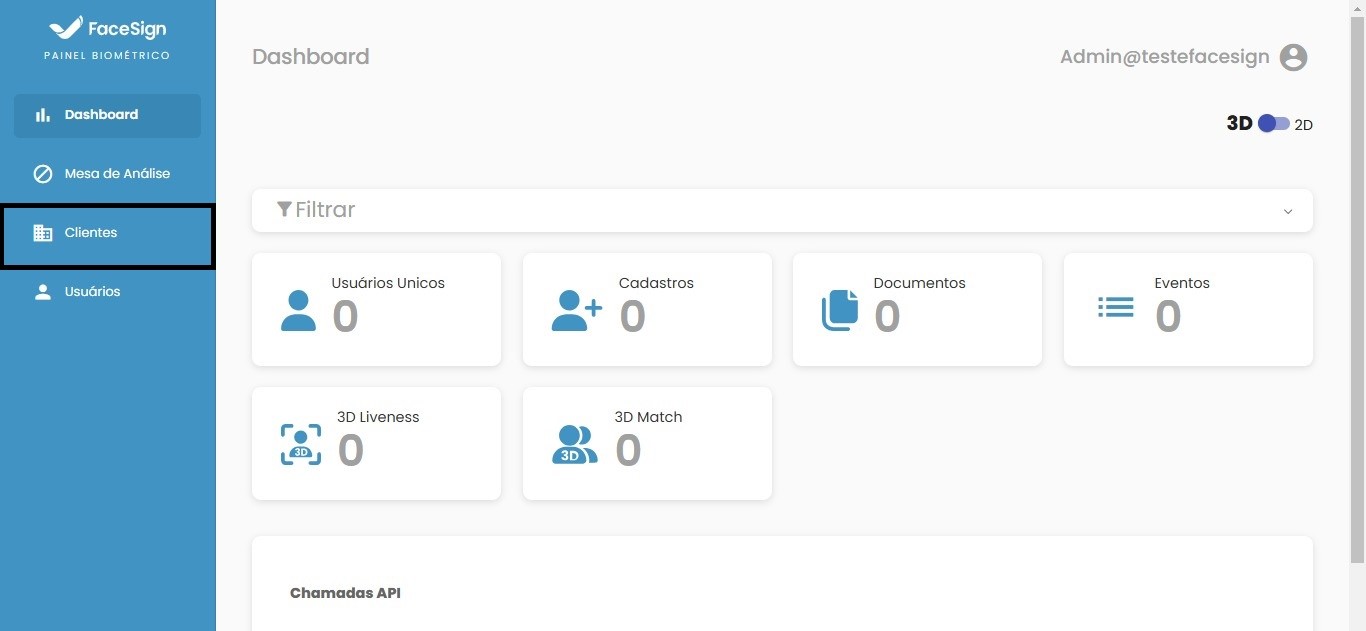Open the Mesa de Análise menu item
The image size is (1366, 631).
click(117, 174)
